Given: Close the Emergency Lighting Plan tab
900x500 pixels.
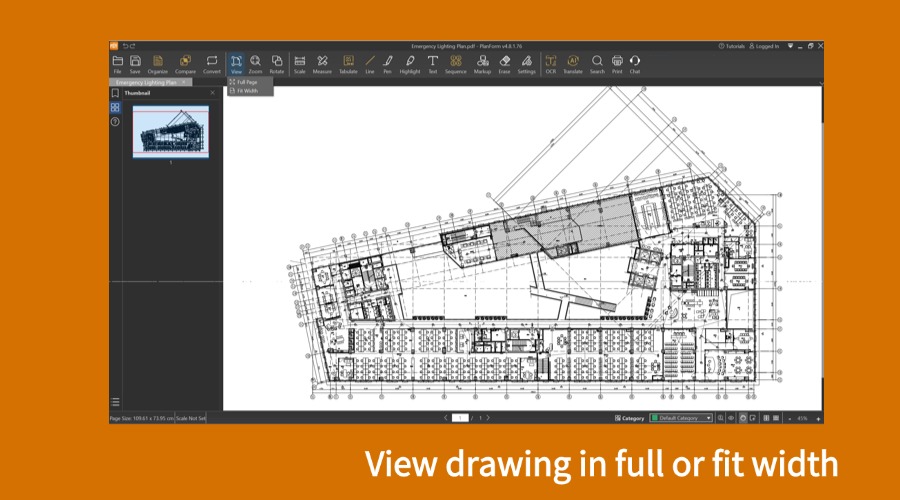Looking at the screenshot, I should pyautogui.click(x=184, y=82).
